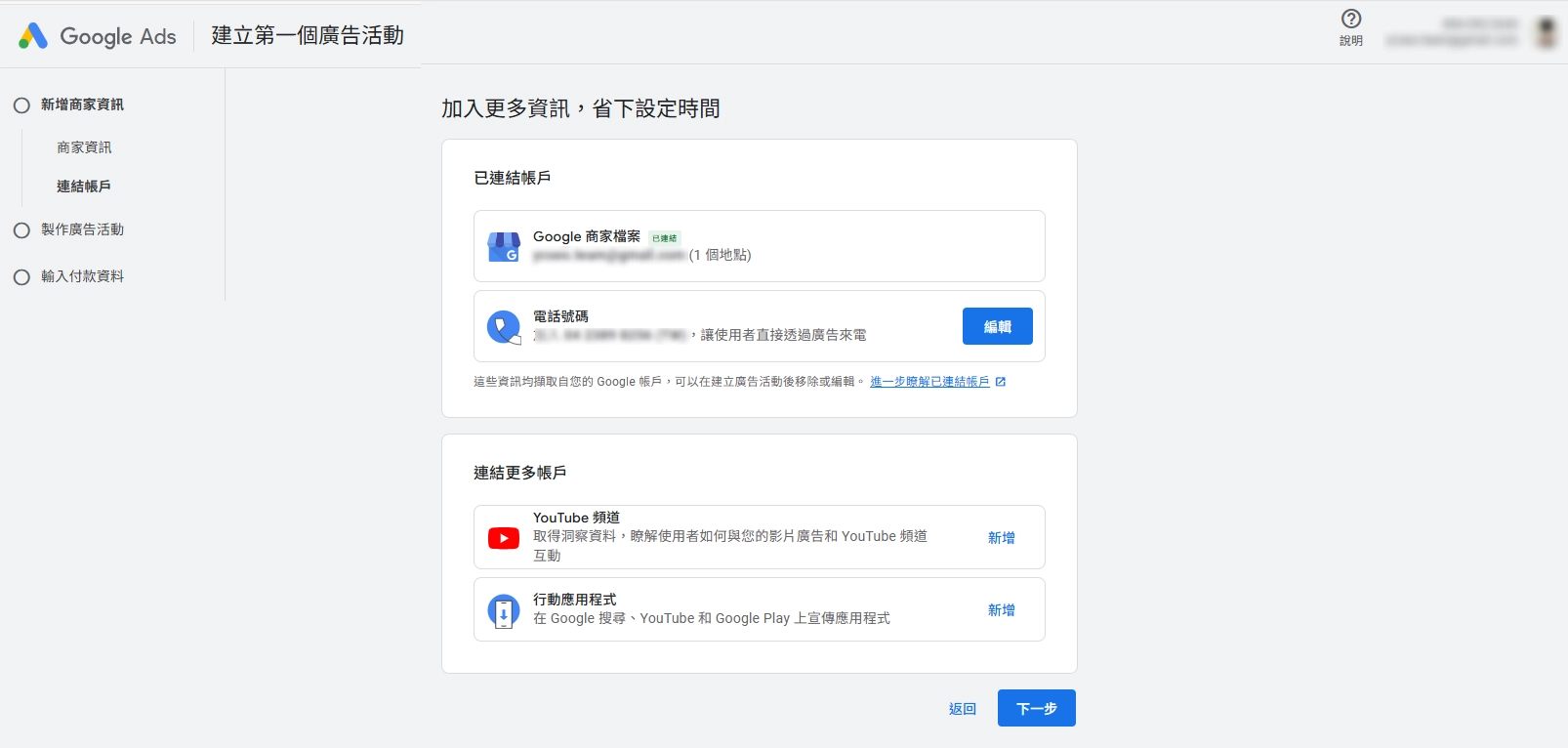Click the YouTube channel icon
The height and width of the screenshot is (748, 1568).
click(504, 538)
